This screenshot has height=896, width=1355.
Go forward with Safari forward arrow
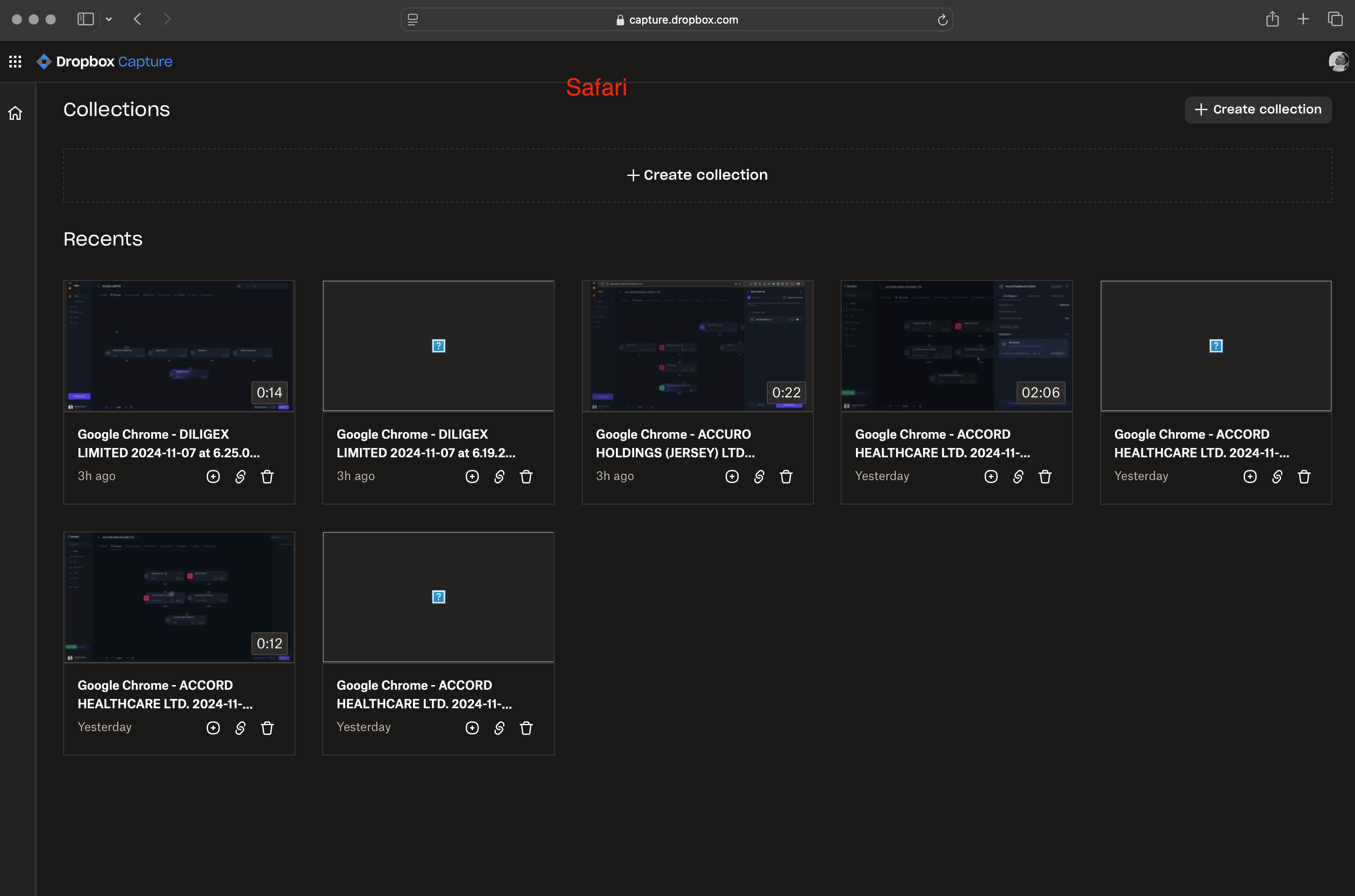pos(167,19)
